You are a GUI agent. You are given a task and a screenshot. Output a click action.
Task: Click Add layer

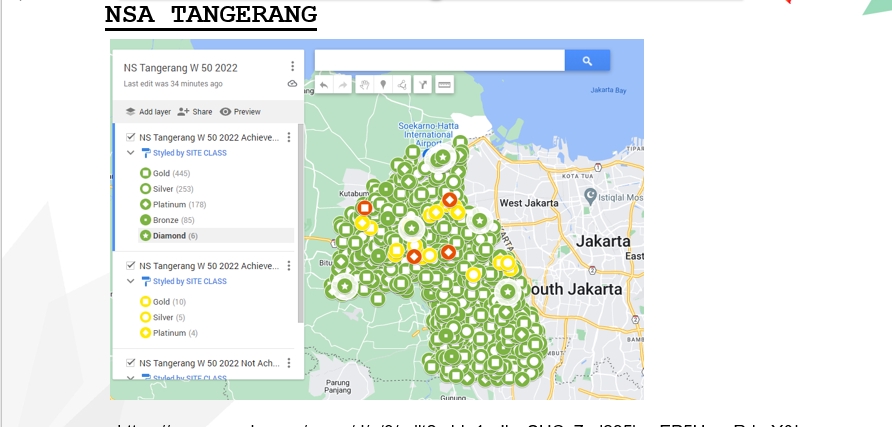pos(148,112)
